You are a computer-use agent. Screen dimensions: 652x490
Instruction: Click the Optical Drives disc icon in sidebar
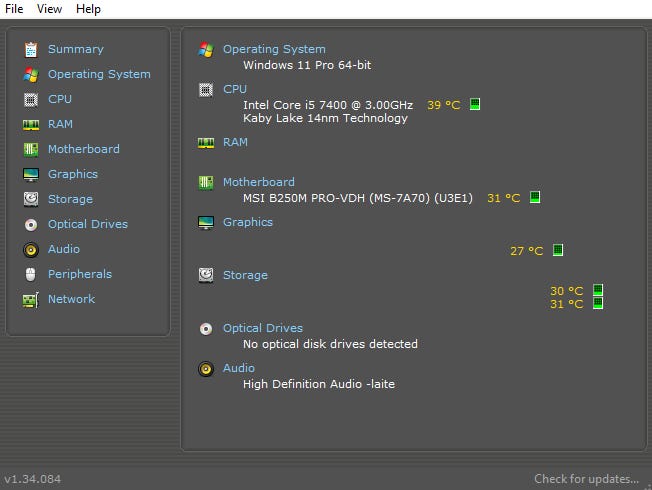click(31, 225)
